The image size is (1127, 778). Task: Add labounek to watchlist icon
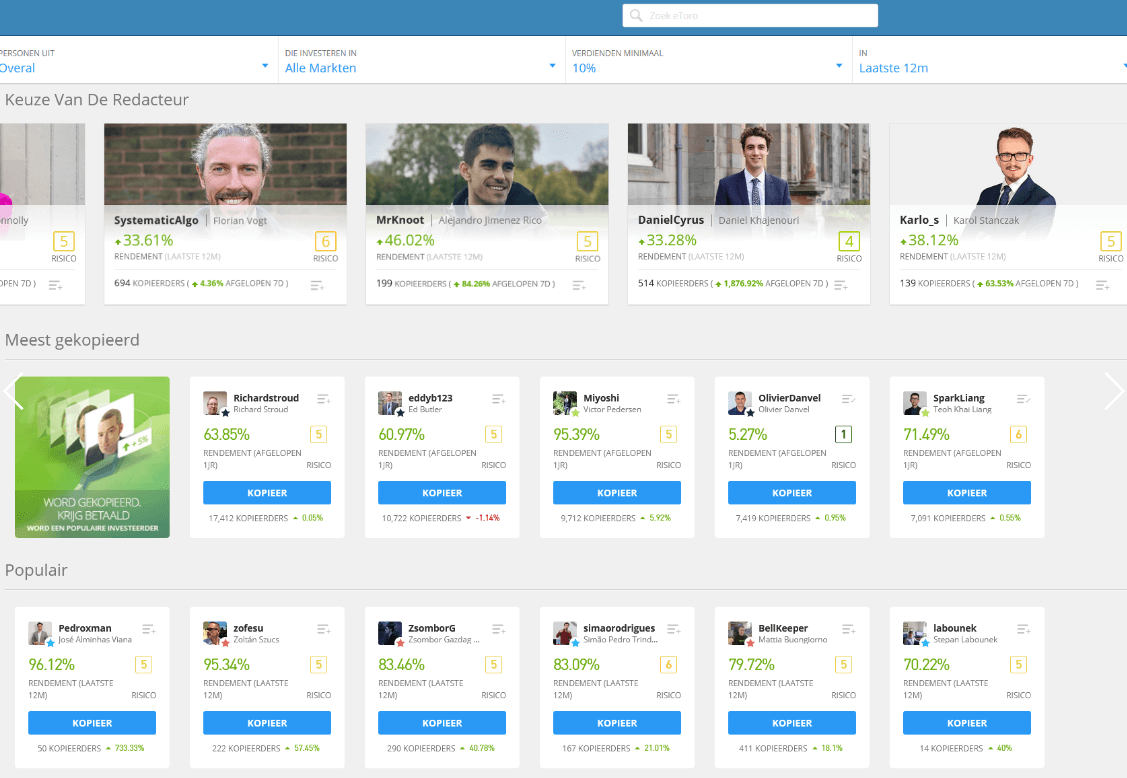tap(1024, 629)
